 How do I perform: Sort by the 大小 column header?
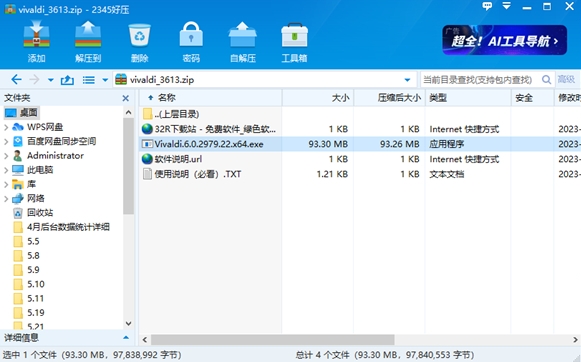318,98
